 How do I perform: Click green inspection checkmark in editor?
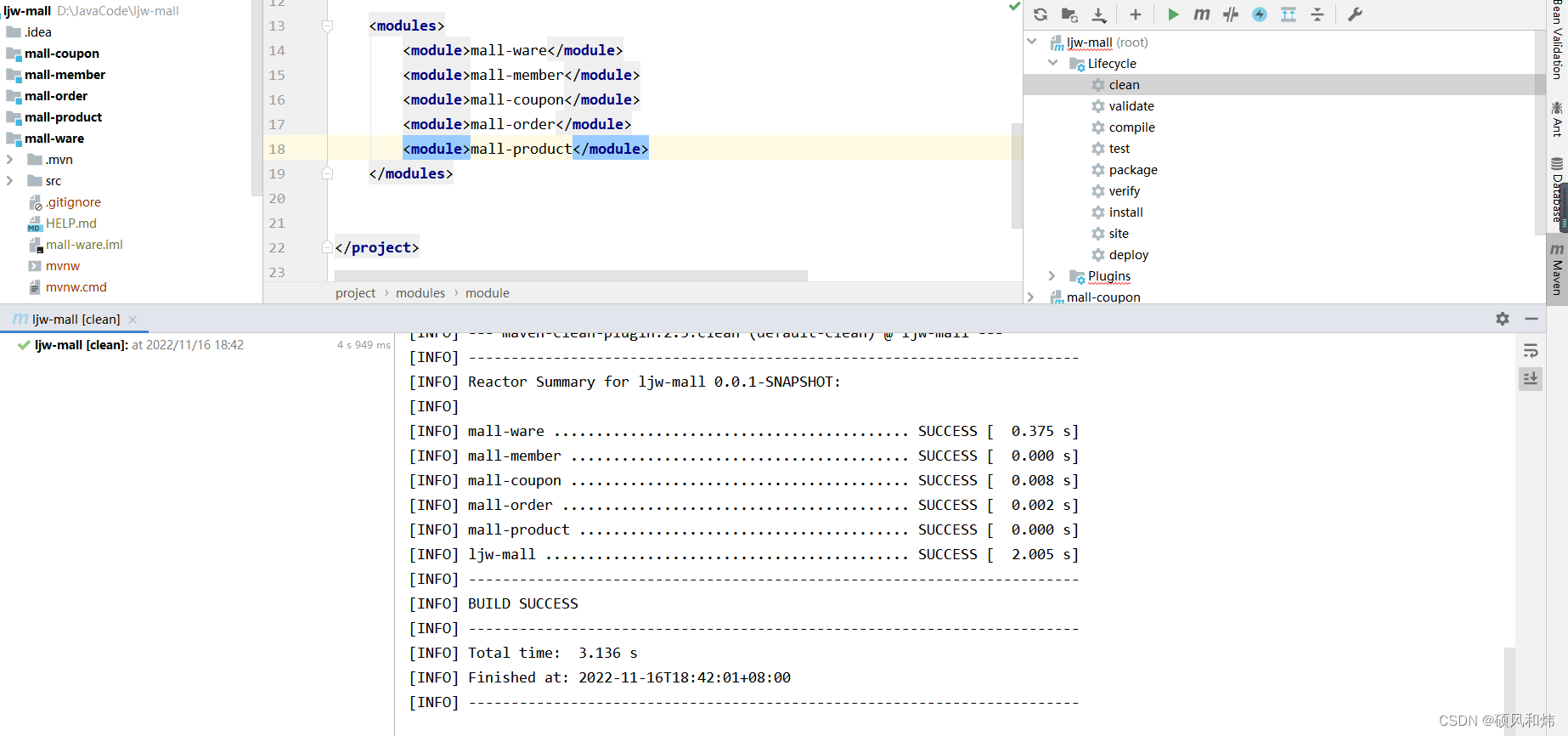(x=1014, y=6)
